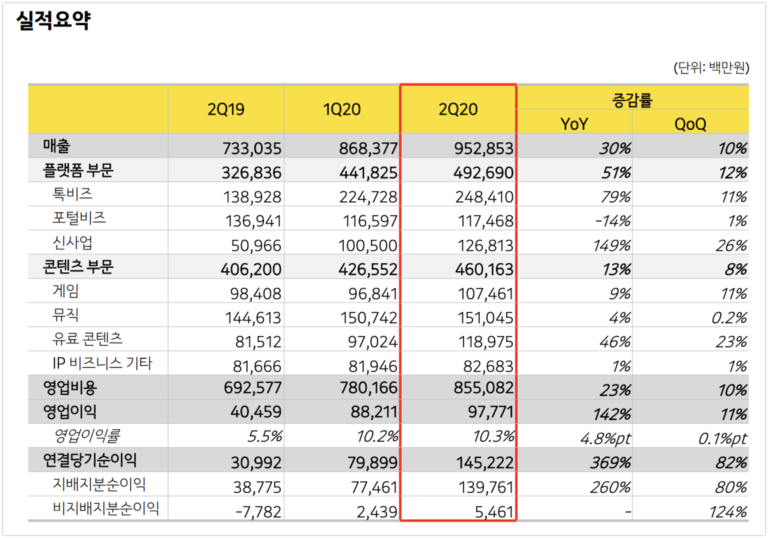768x538 pixels.
Task: Select the 단위: 백만원 unit note
Action: (x=711, y=68)
